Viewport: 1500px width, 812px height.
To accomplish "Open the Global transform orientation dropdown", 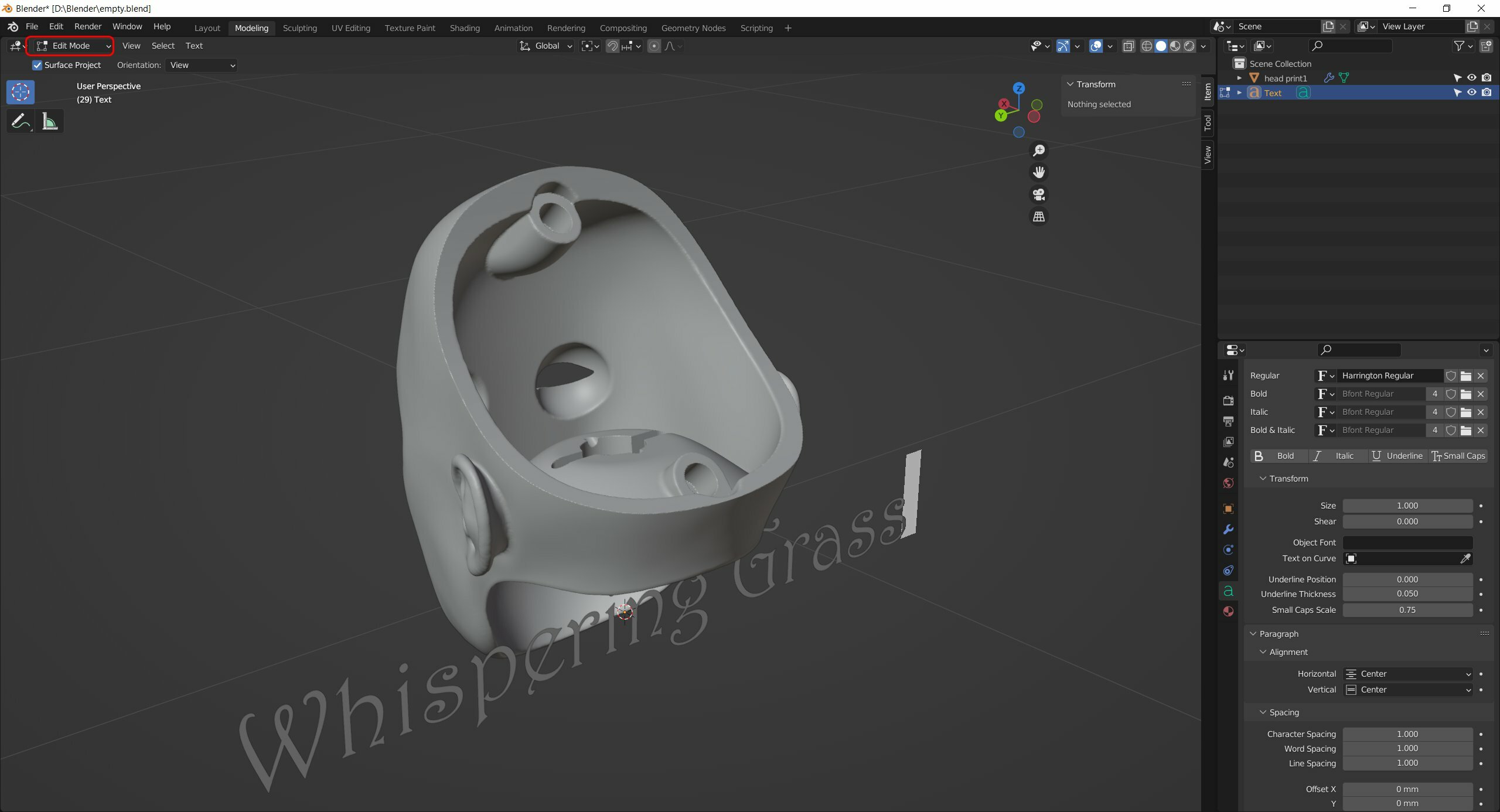I will coord(546,46).
